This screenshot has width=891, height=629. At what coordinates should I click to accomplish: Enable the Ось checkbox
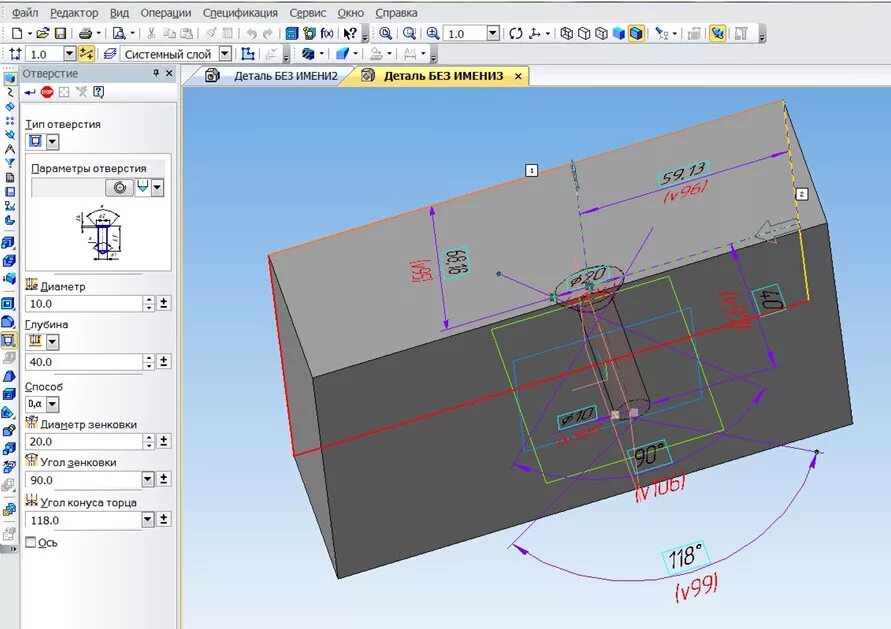[x=31, y=542]
